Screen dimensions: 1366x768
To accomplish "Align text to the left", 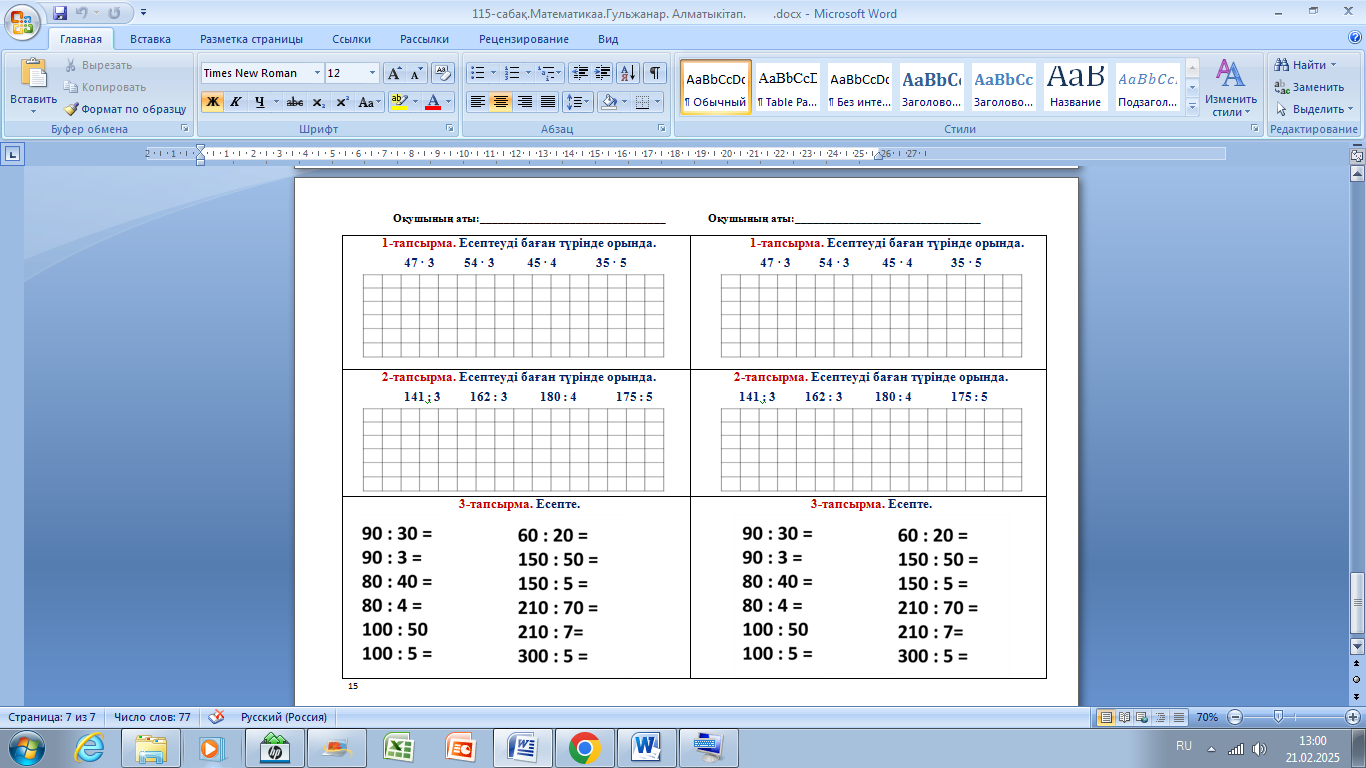I will point(478,102).
